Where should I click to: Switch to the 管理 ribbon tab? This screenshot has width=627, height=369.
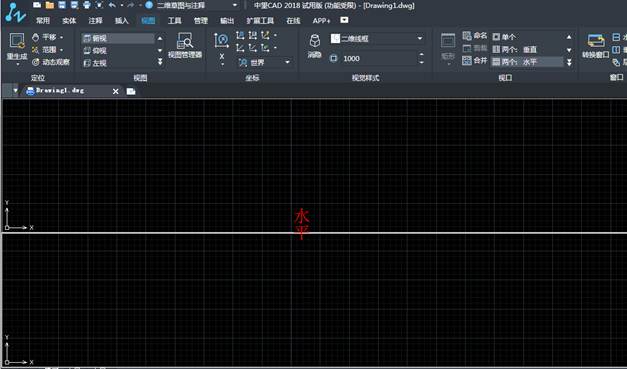click(x=201, y=20)
